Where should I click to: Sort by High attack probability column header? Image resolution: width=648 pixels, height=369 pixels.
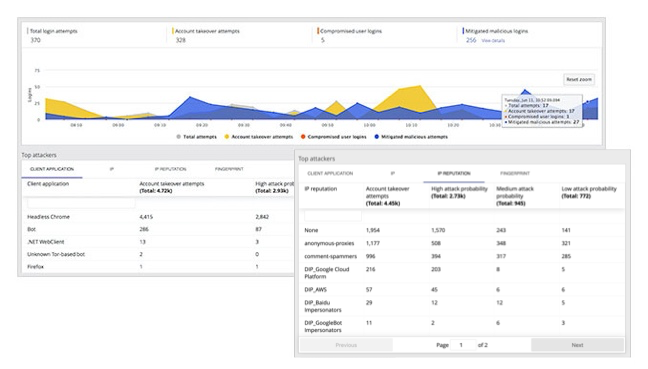[459, 192]
